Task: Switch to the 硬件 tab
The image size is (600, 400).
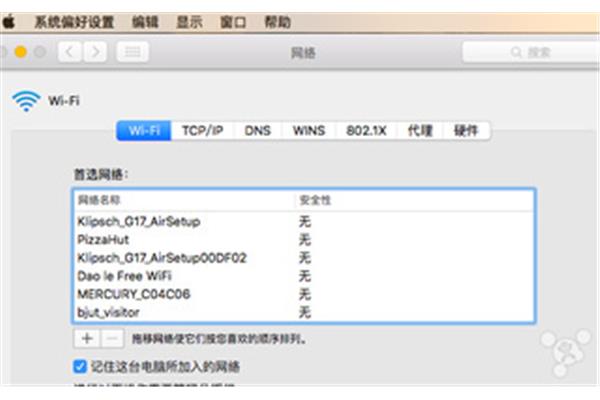Action: pyautogui.click(x=466, y=131)
